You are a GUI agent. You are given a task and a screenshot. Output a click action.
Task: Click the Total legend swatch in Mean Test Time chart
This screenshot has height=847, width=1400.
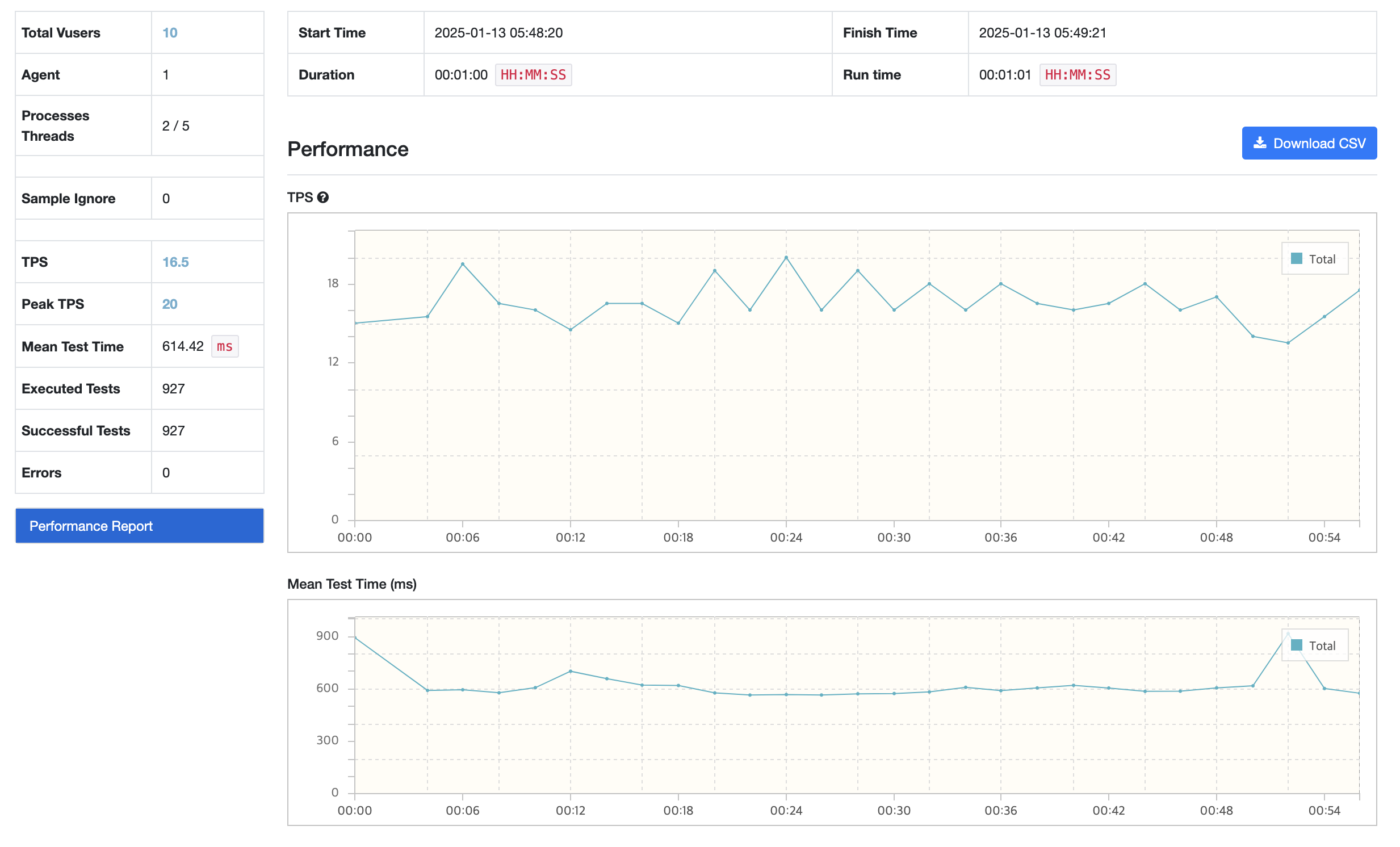click(x=1296, y=645)
